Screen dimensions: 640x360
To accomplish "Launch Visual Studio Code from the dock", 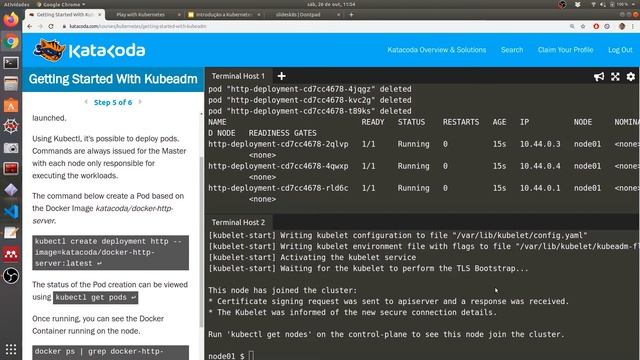I will point(11,211).
